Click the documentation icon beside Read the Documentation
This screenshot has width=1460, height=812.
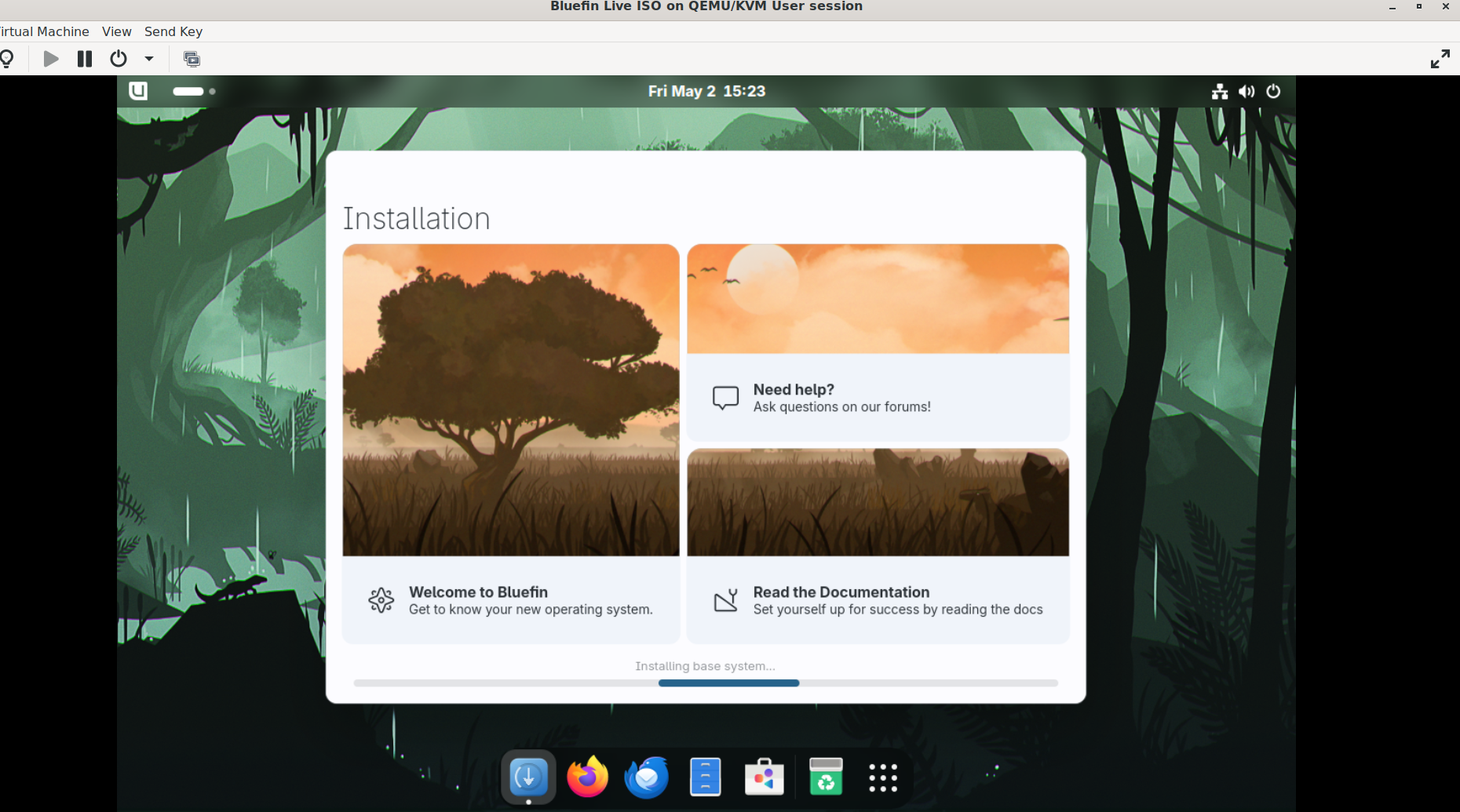click(x=725, y=600)
